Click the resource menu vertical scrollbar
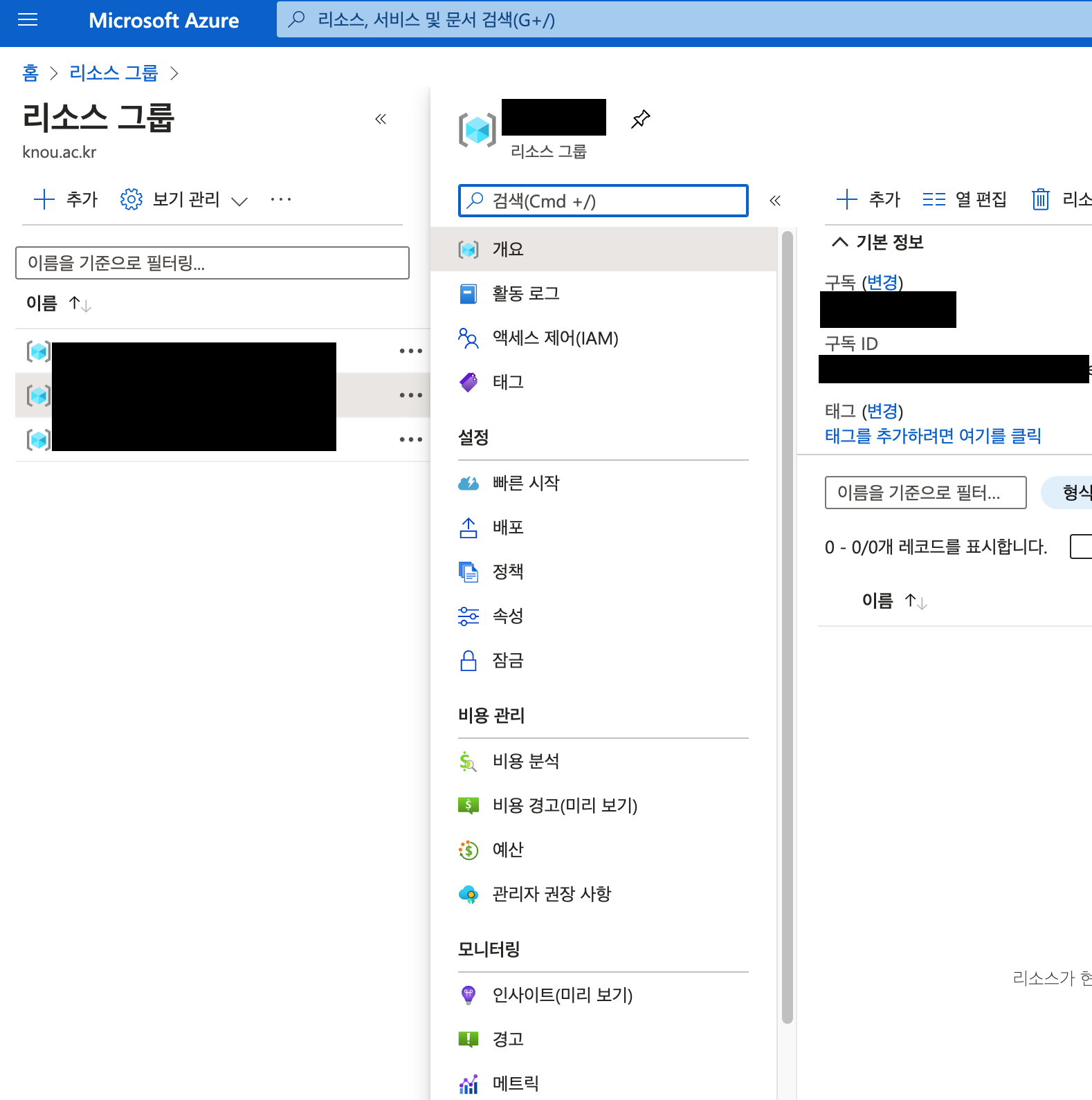The image size is (1092, 1100). 787,627
